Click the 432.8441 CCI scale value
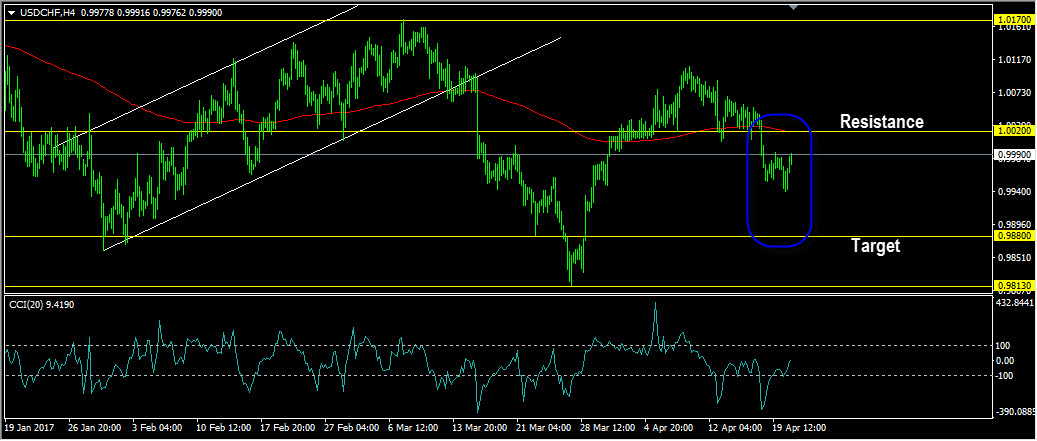The height and width of the screenshot is (441, 1037). pyautogui.click(x=1016, y=302)
